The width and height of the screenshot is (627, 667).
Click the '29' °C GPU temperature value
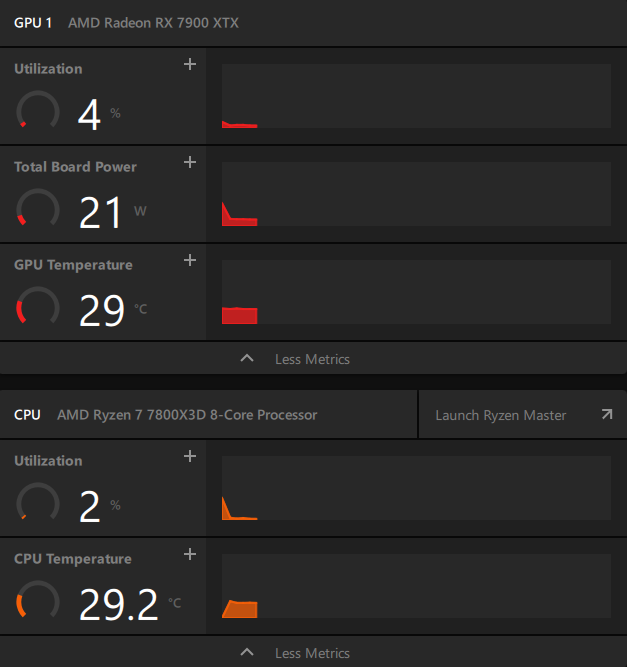click(x=102, y=311)
